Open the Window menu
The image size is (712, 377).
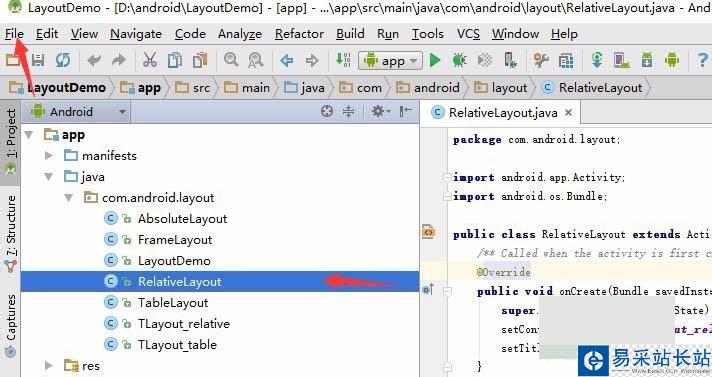[x=515, y=34]
